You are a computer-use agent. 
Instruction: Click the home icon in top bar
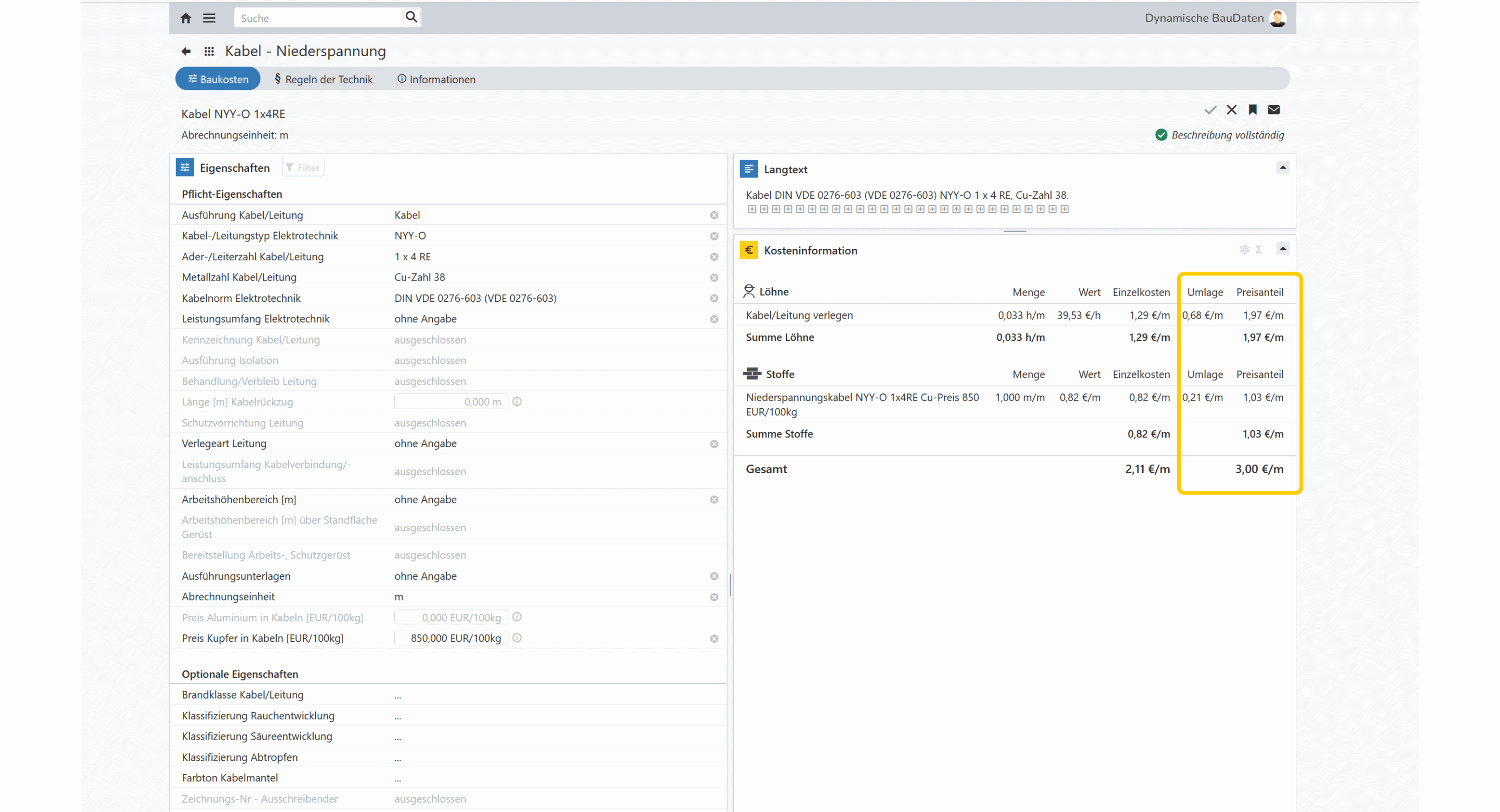[186, 18]
